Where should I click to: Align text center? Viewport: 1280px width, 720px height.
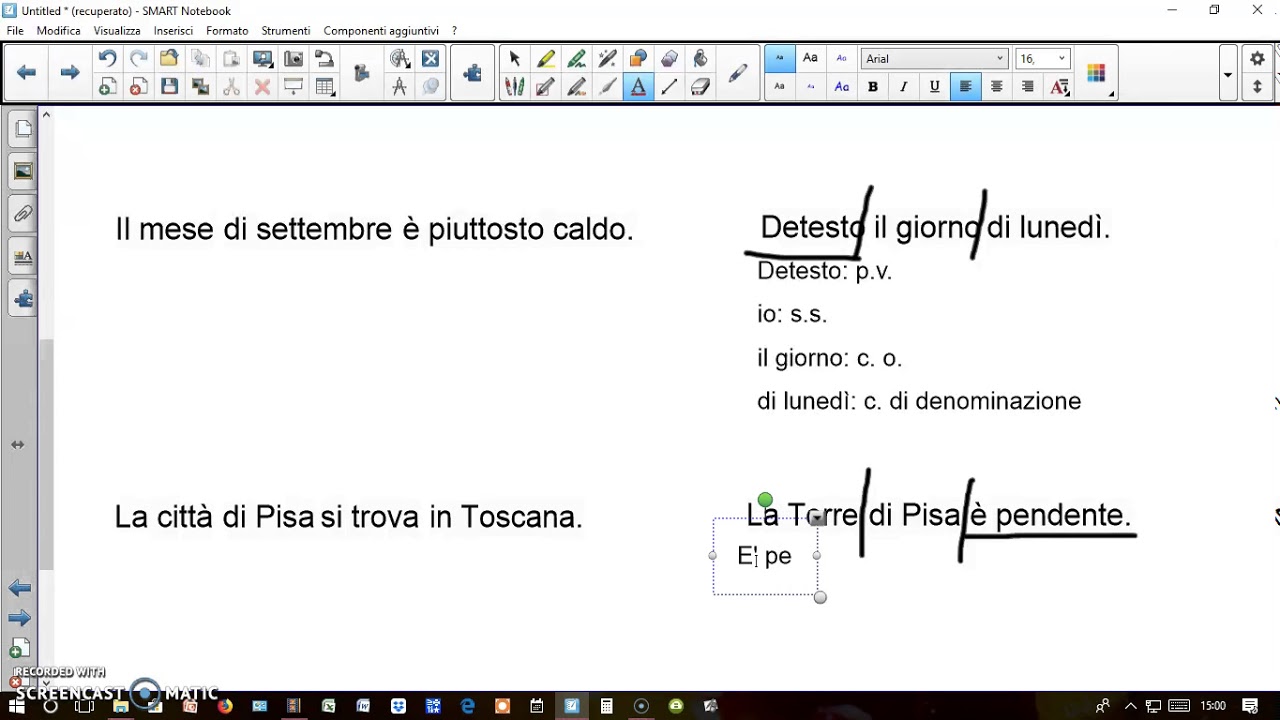996,87
